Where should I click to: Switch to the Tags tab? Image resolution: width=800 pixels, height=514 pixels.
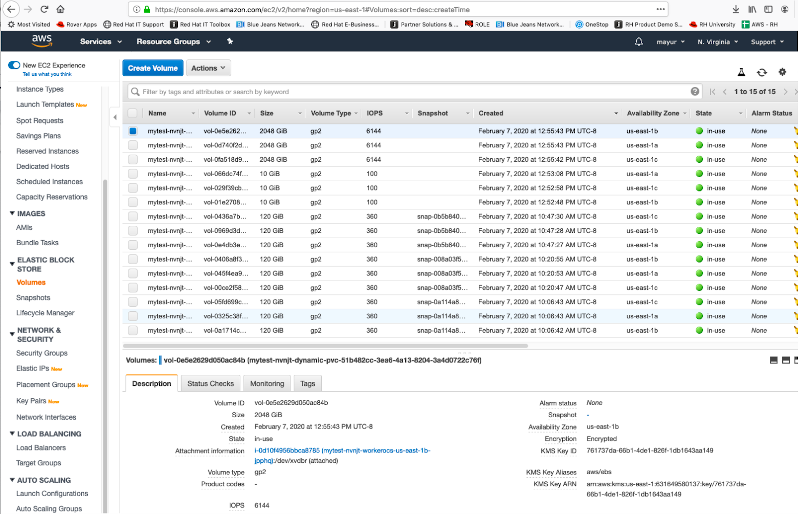[308, 383]
